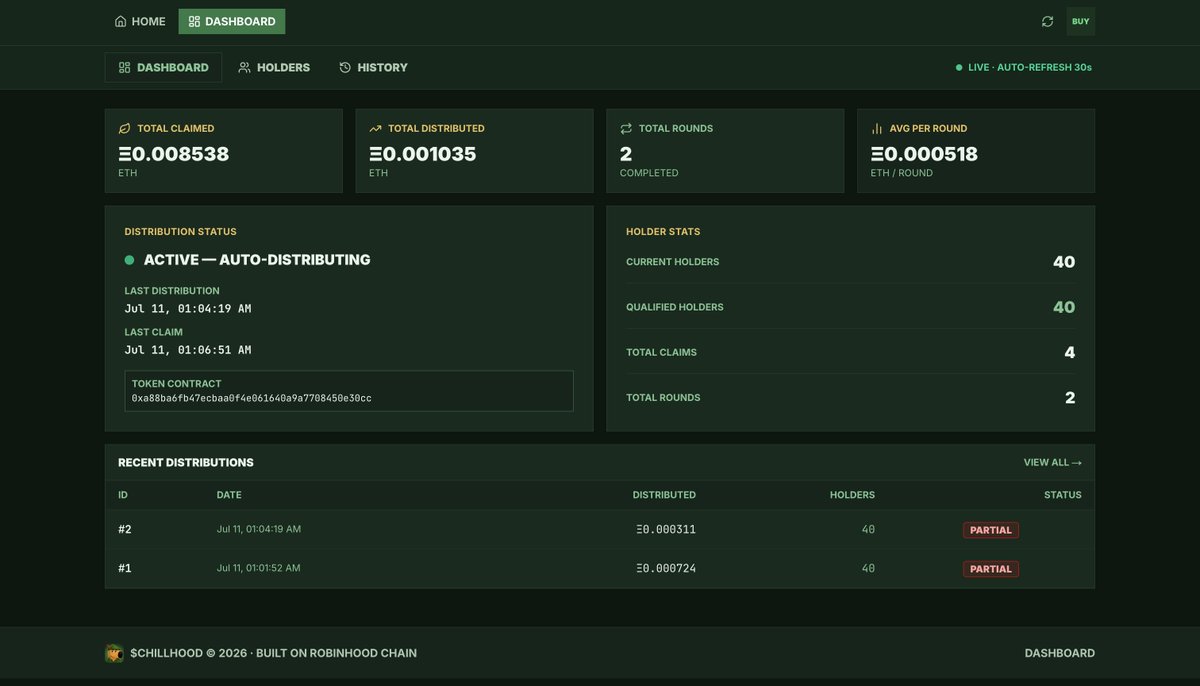Viewport: 1200px width, 686px height.
Task: Click the PARTIAL badge on row #2
Action: point(991,530)
